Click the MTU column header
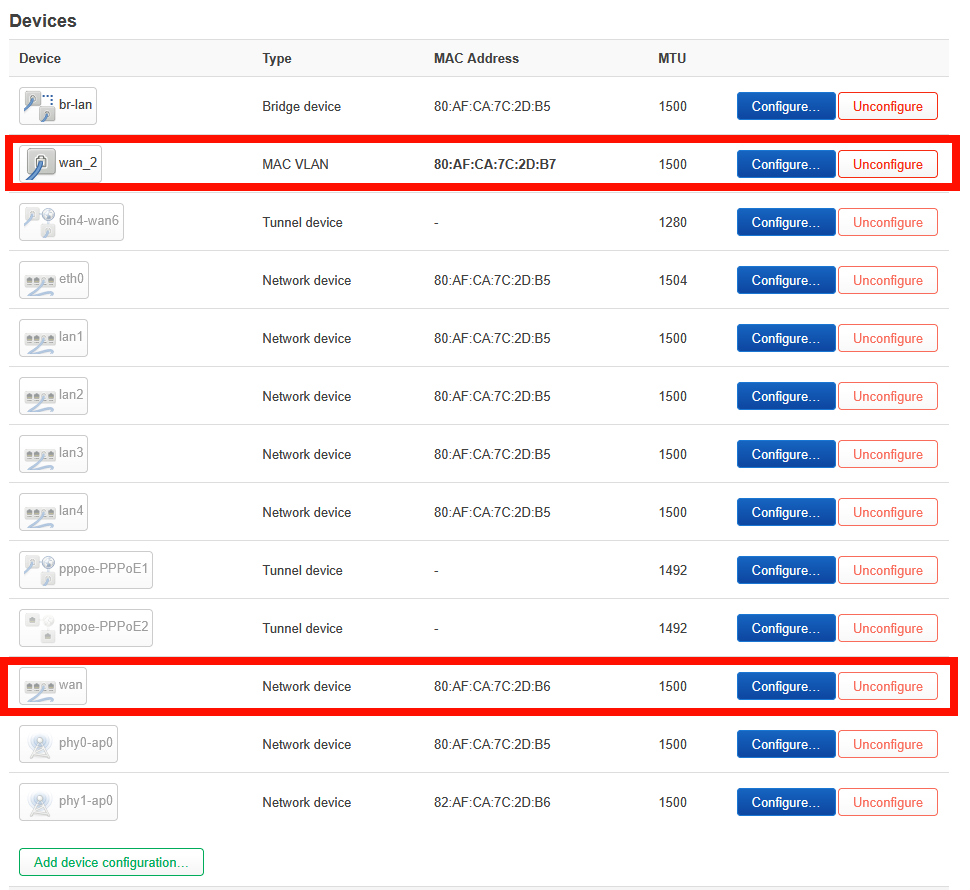 (672, 58)
